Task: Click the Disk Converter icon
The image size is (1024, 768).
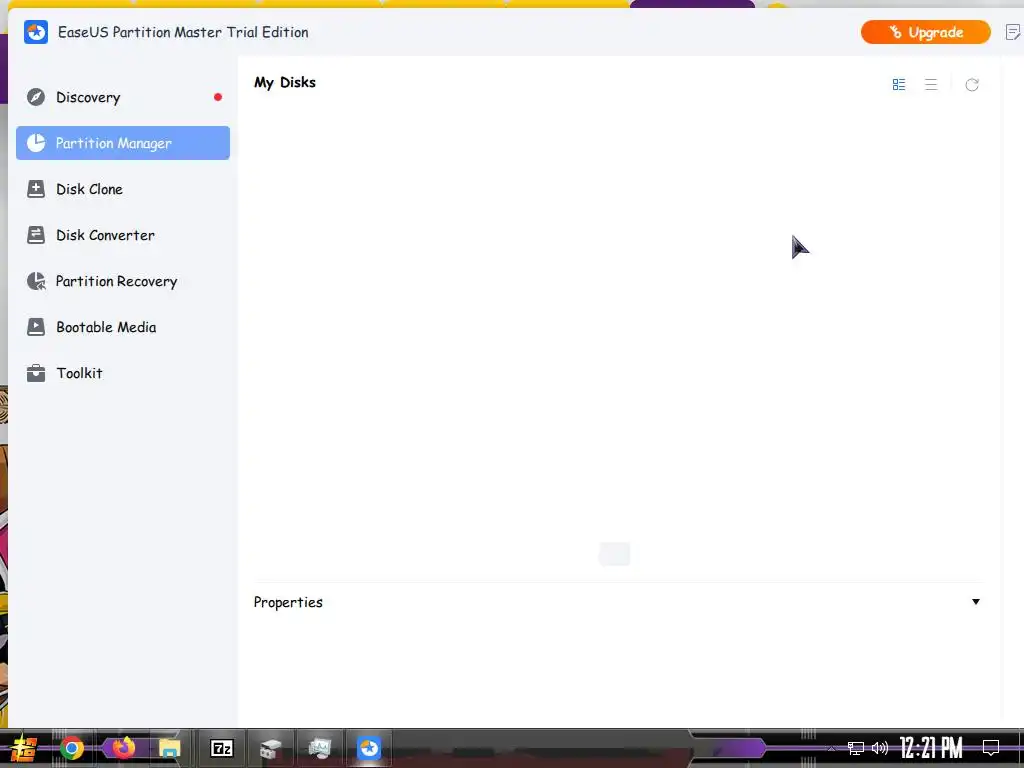Action: [x=36, y=235]
